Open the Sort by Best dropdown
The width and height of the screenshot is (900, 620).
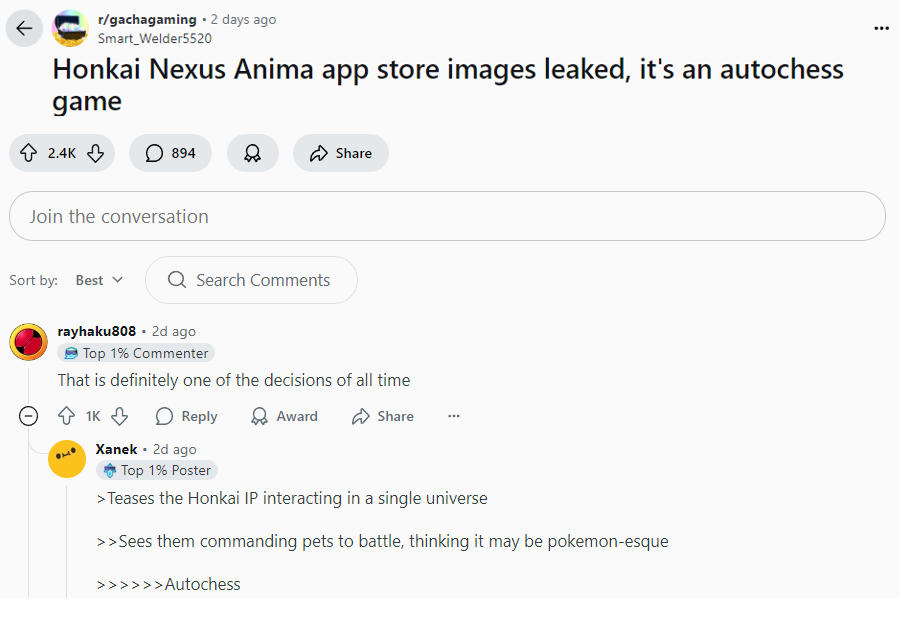[x=99, y=280]
